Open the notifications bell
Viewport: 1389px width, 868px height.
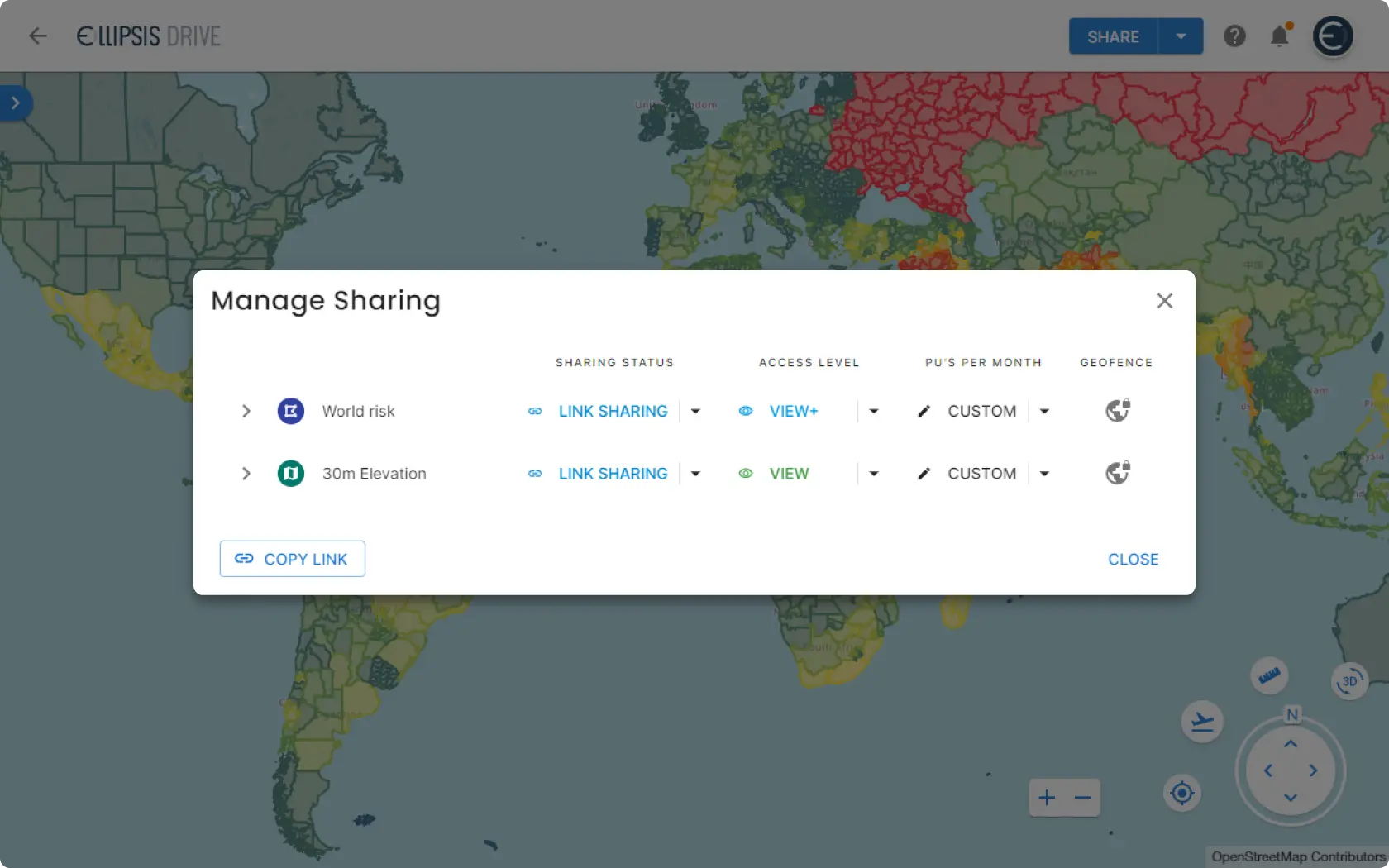pos(1279,36)
